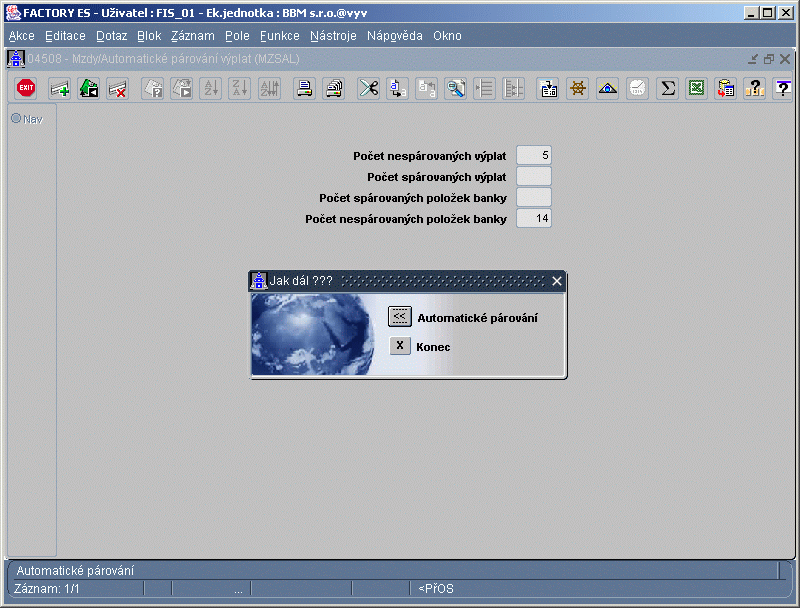Click the X Konec button in dialog

[x=400, y=346]
